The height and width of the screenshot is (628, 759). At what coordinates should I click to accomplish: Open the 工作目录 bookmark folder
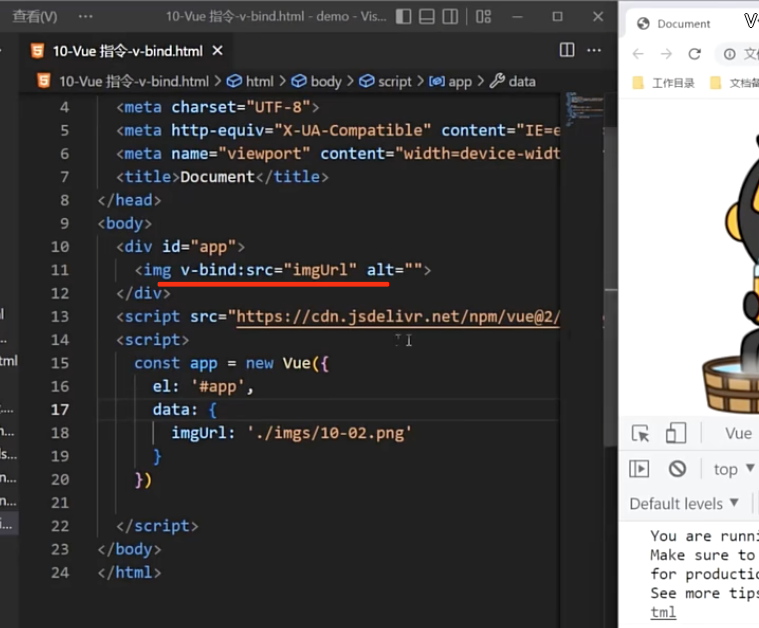(664, 83)
